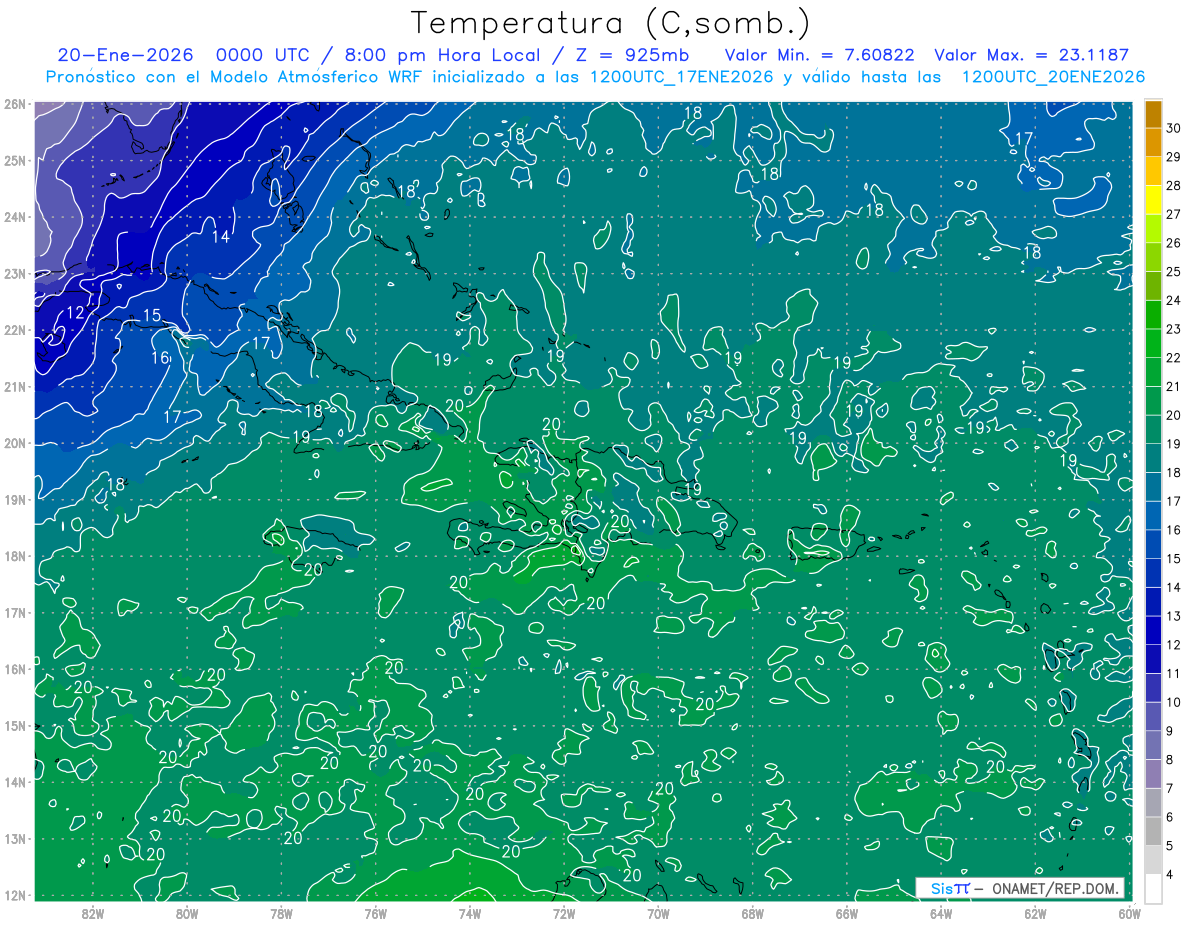Click the '62W' longitude axis label
Viewport: 1200px width, 927px height.
tap(1035, 912)
